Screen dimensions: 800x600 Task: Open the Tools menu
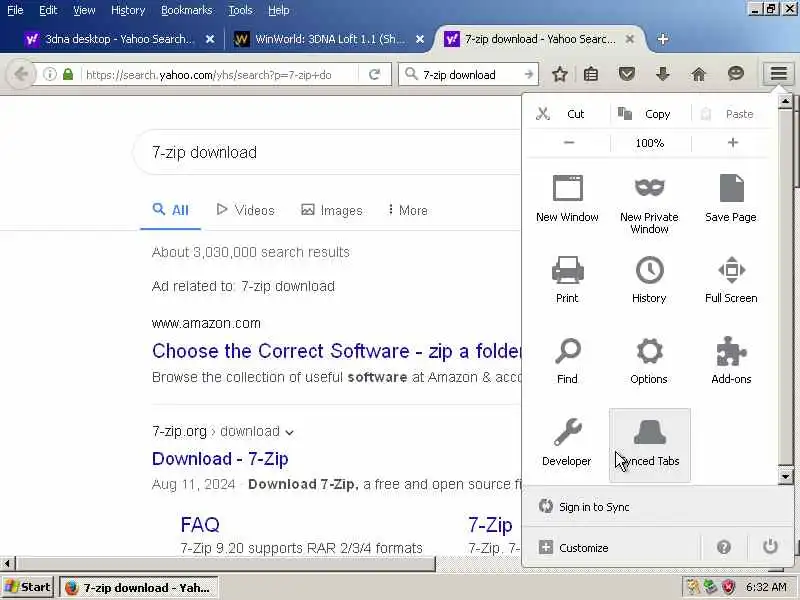[240, 10]
